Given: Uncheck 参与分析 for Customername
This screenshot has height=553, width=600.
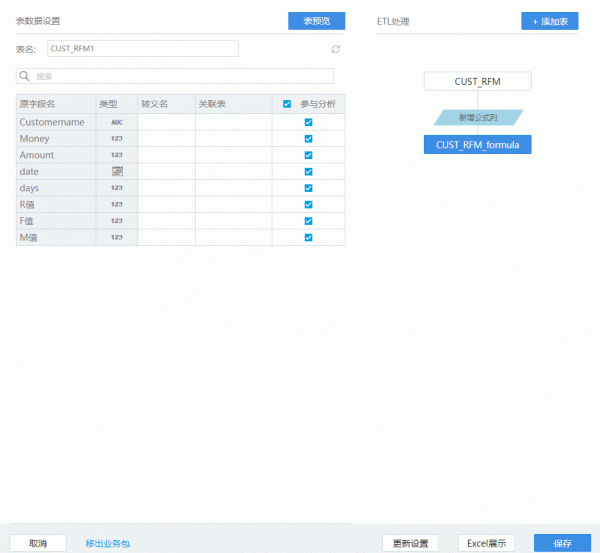Looking at the screenshot, I should 308,122.
